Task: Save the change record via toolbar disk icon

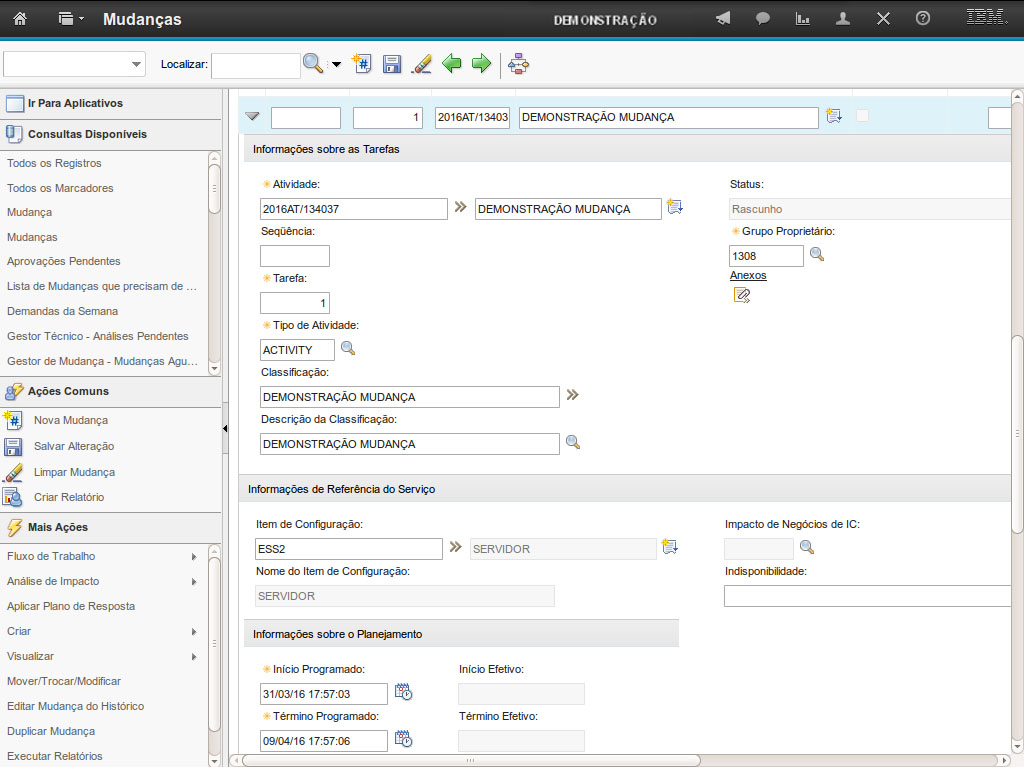Action: click(x=392, y=64)
